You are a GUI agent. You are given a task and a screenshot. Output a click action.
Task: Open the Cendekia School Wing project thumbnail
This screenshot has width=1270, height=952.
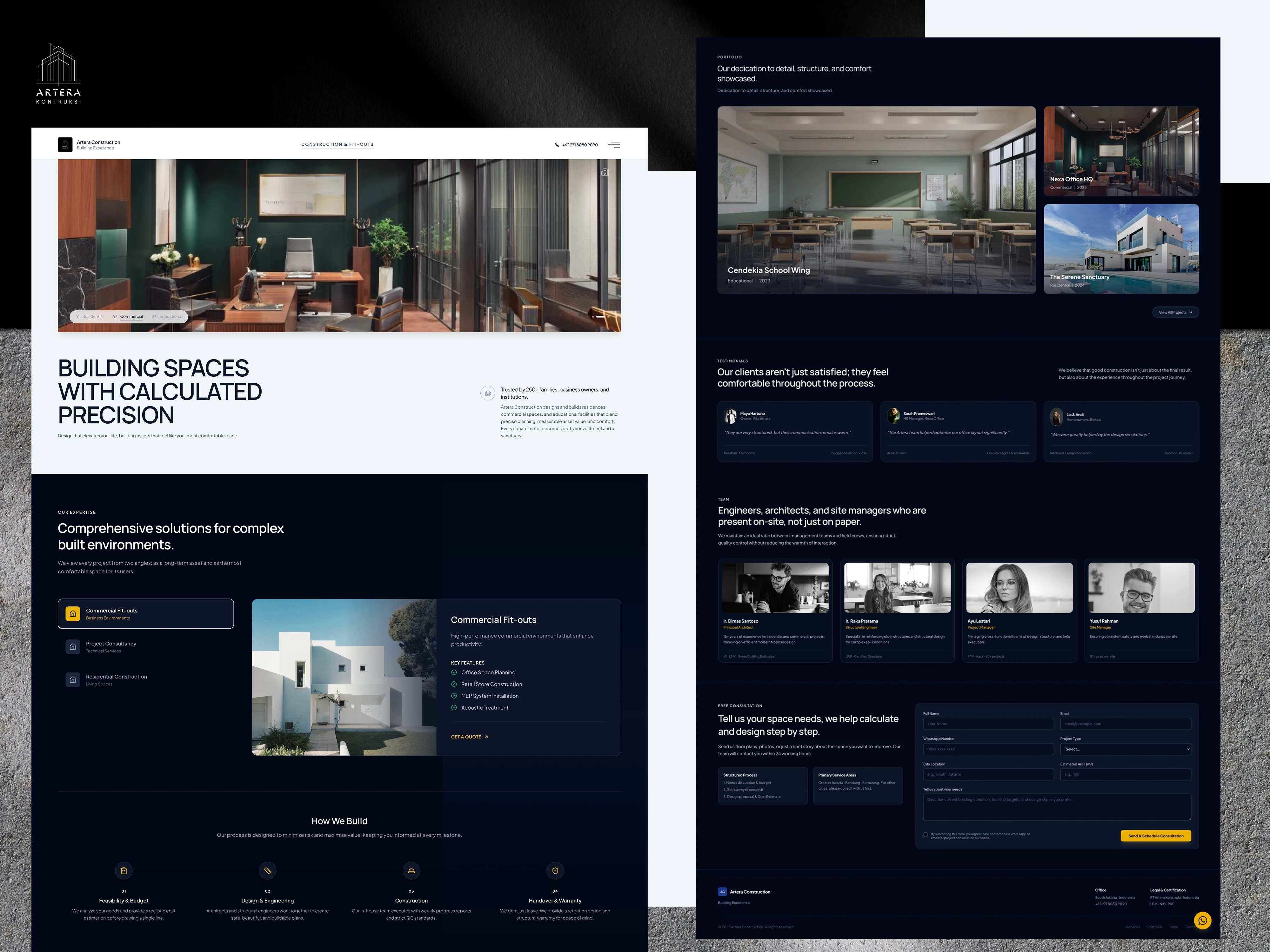coord(876,200)
